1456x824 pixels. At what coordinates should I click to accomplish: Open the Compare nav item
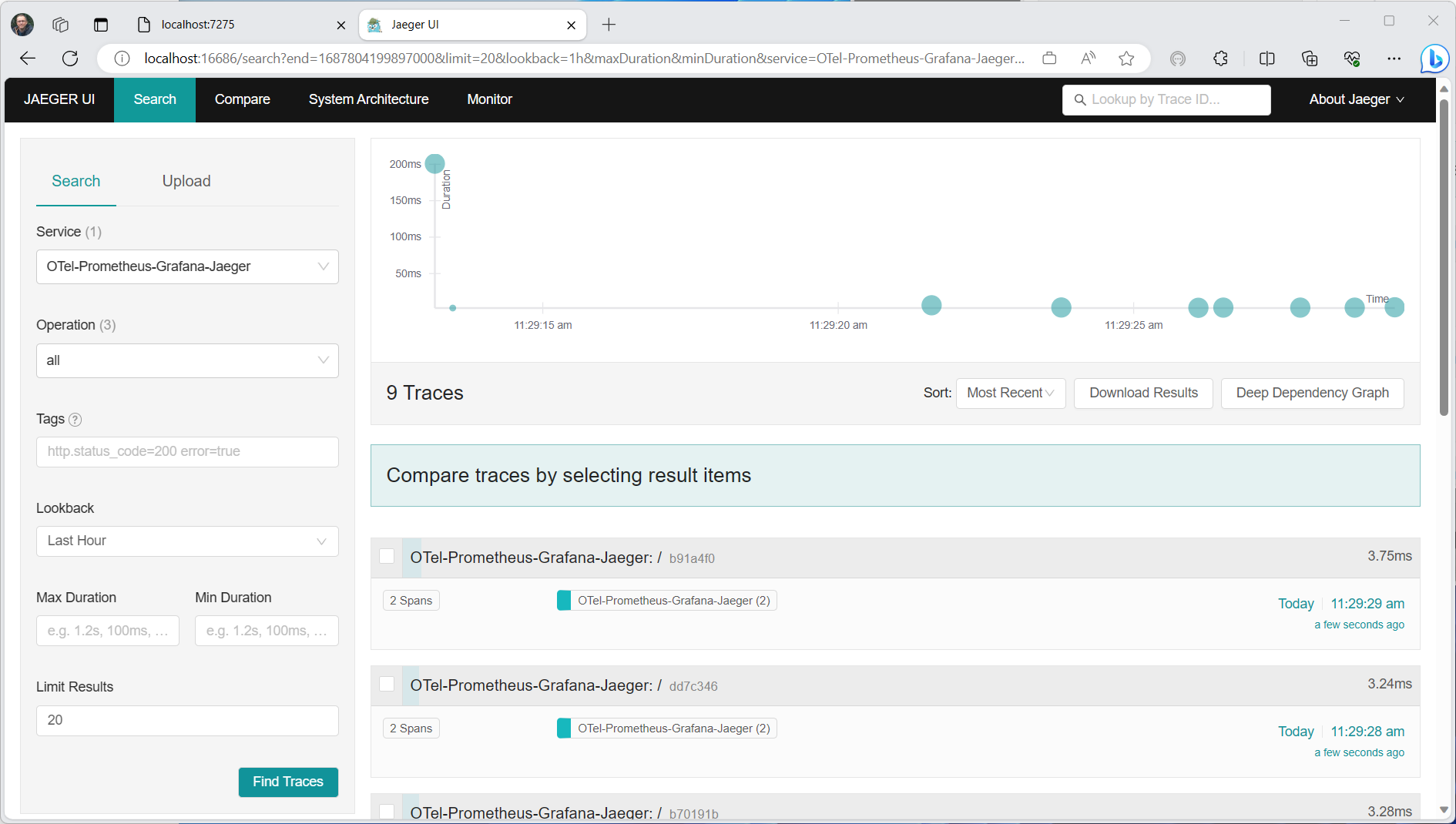pyautogui.click(x=243, y=99)
